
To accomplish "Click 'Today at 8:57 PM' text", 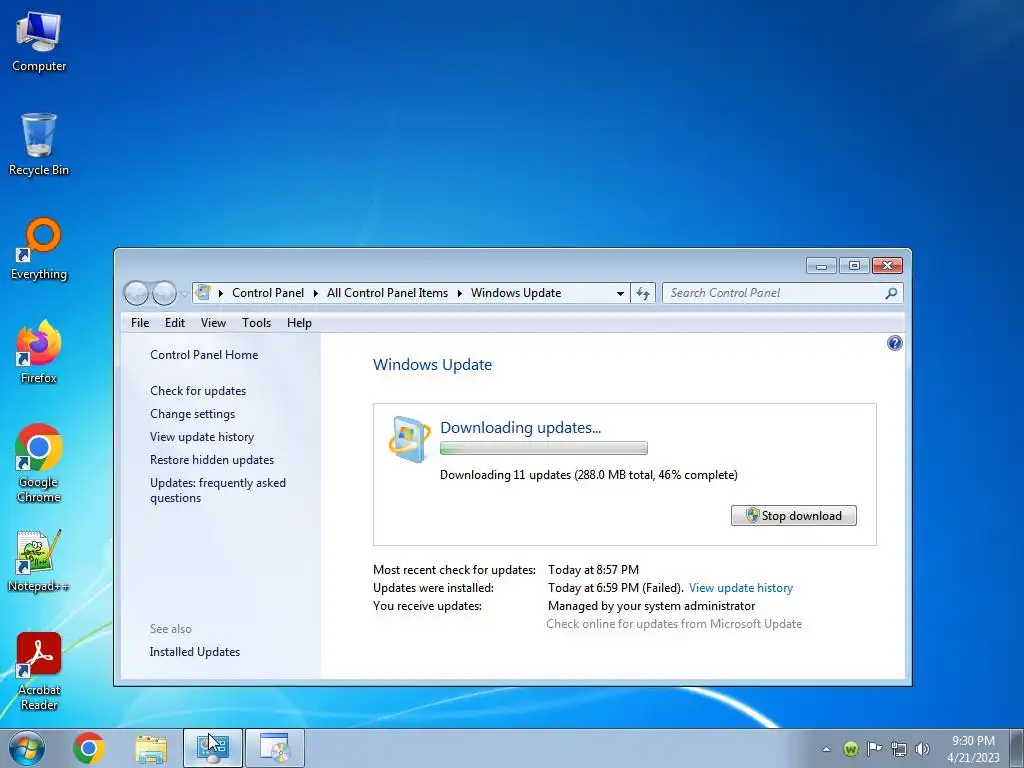I will 593,570.
